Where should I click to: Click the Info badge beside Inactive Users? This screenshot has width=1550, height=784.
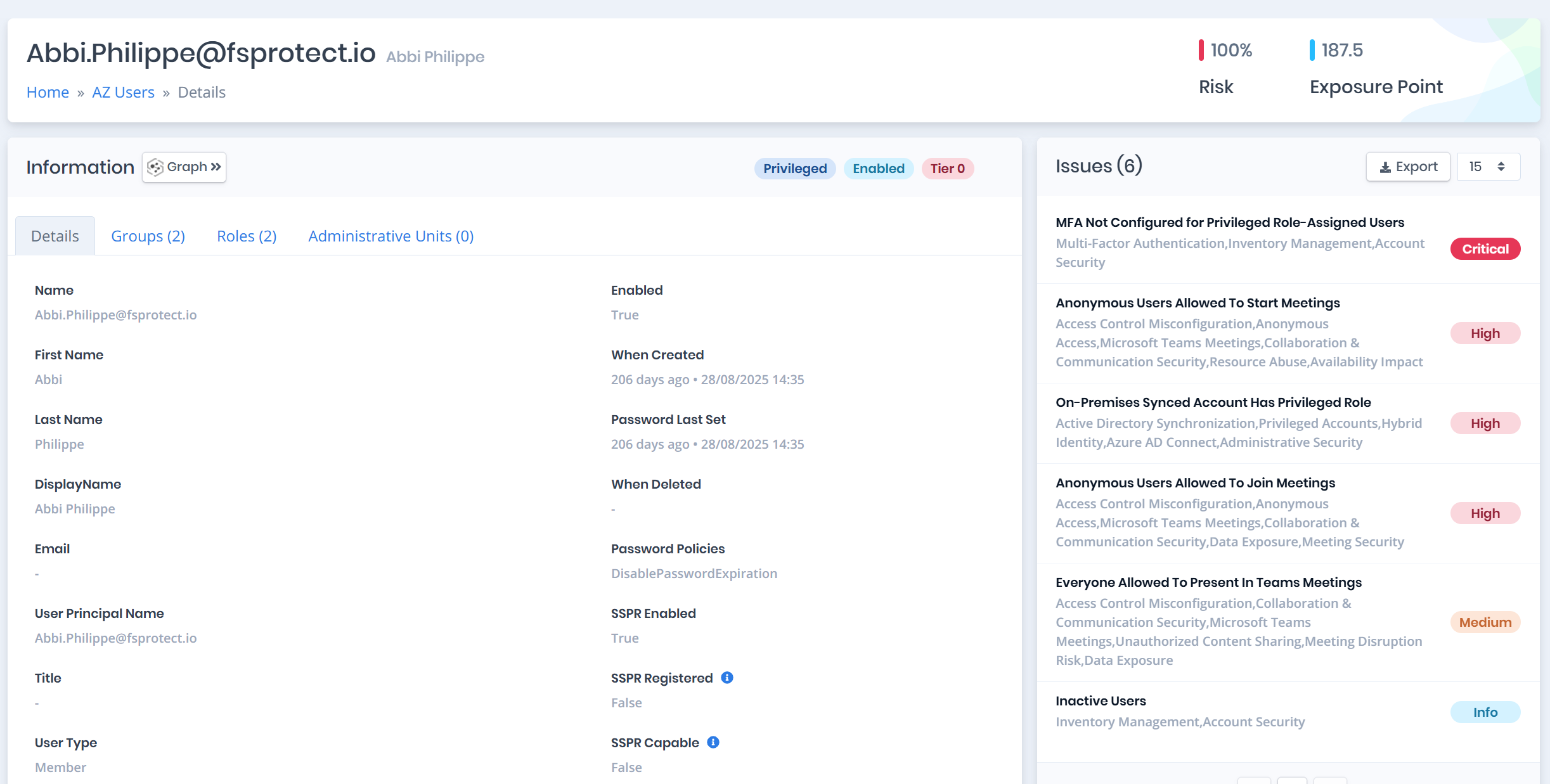(x=1485, y=712)
